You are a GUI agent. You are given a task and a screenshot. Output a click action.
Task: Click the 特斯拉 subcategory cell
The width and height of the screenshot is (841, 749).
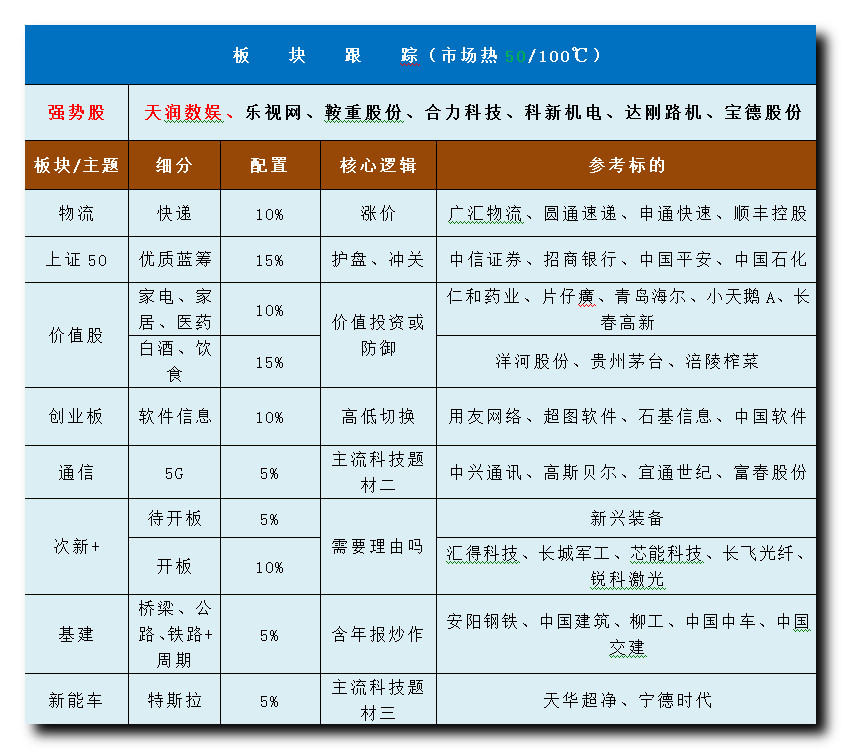pos(174,700)
